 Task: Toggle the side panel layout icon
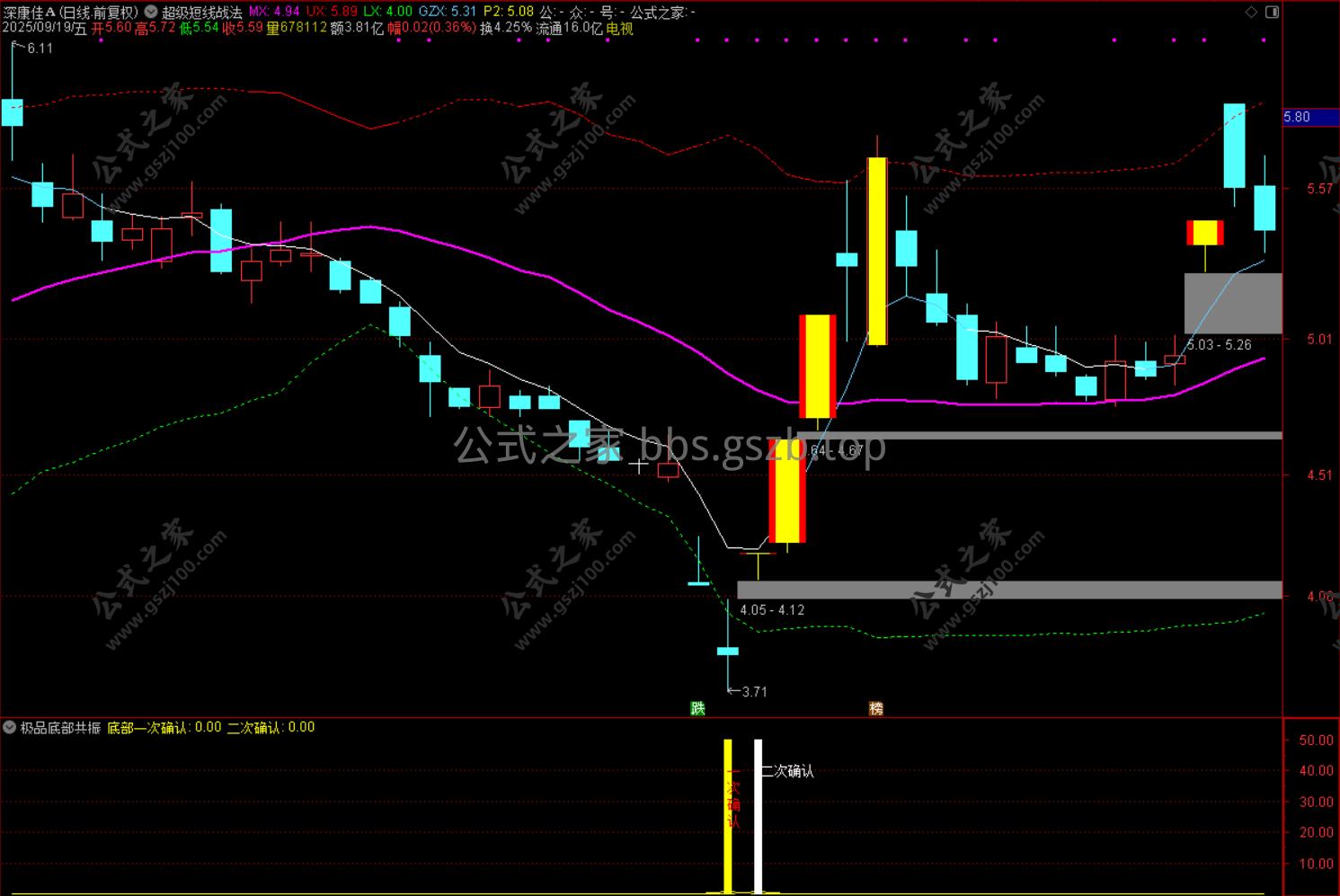click(x=1272, y=13)
